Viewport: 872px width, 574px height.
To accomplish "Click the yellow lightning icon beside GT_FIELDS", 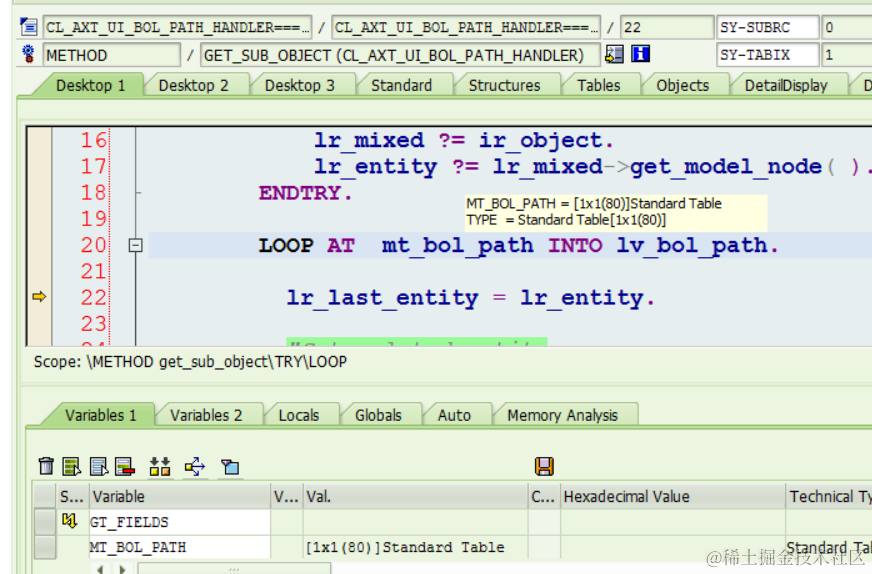I will tap(70, 521).
